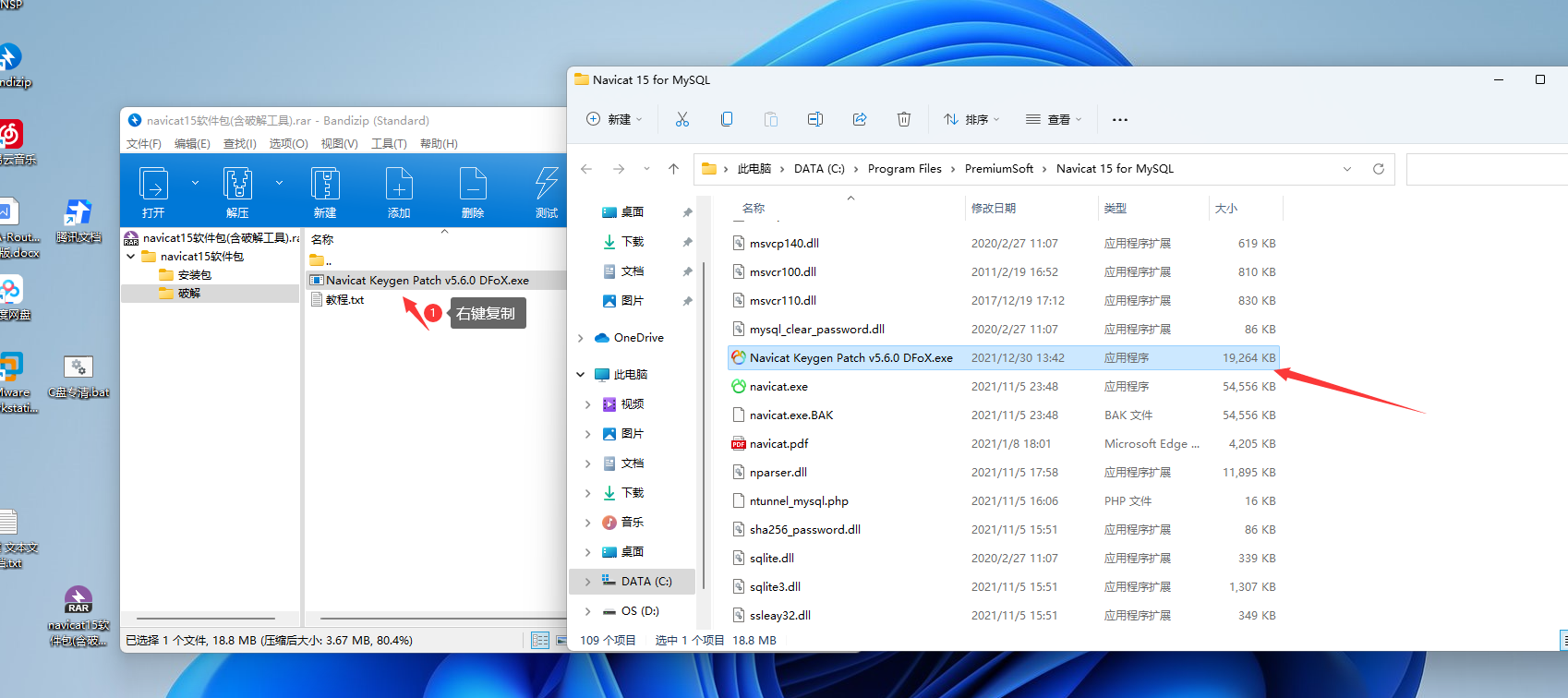The height and width of the screenshot is (698, 1568).
Task: Open recent locations dropdown arrow
Action: point(646,169)
